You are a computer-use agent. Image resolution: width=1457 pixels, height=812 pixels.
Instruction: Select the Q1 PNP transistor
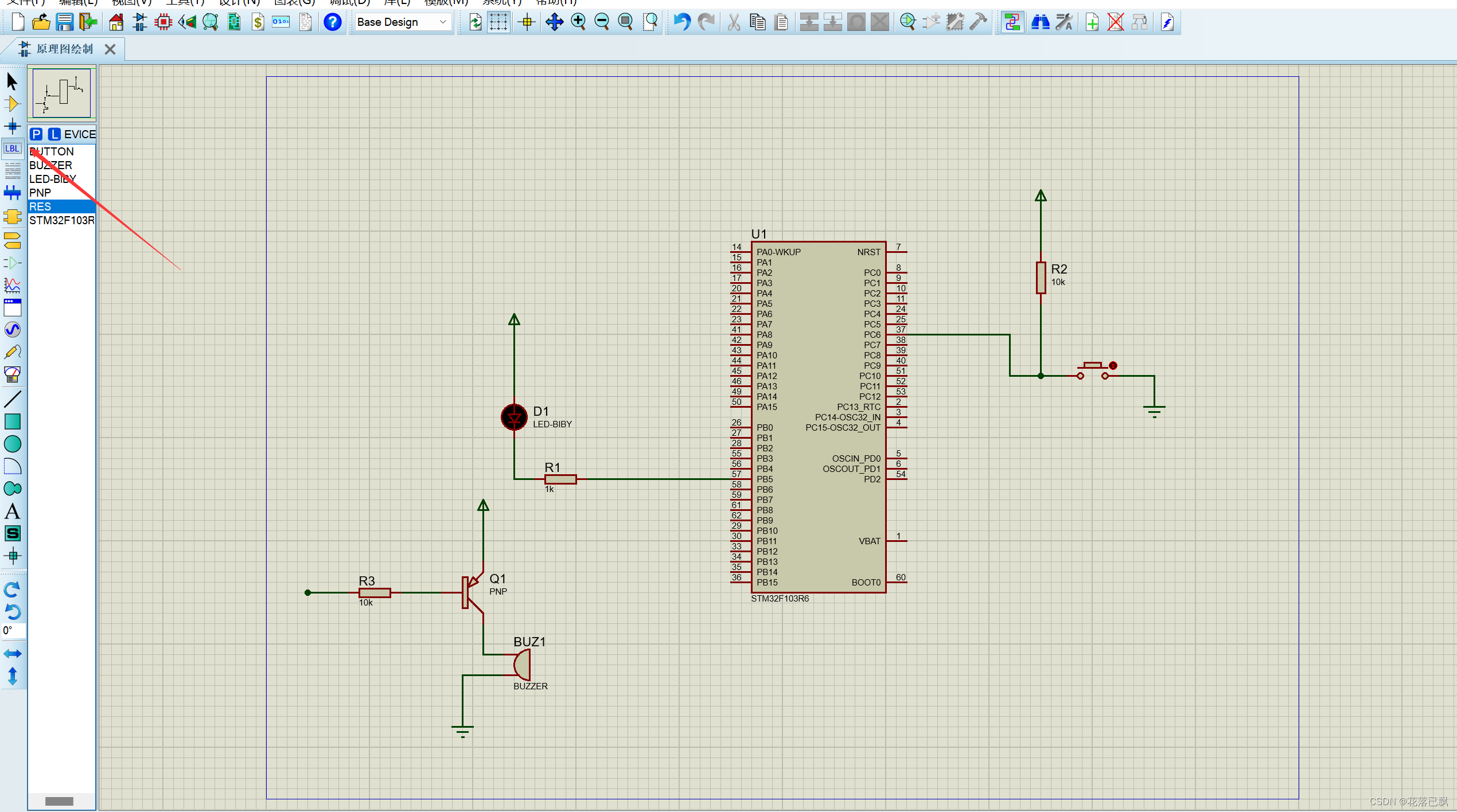click(x=473, y=592)
